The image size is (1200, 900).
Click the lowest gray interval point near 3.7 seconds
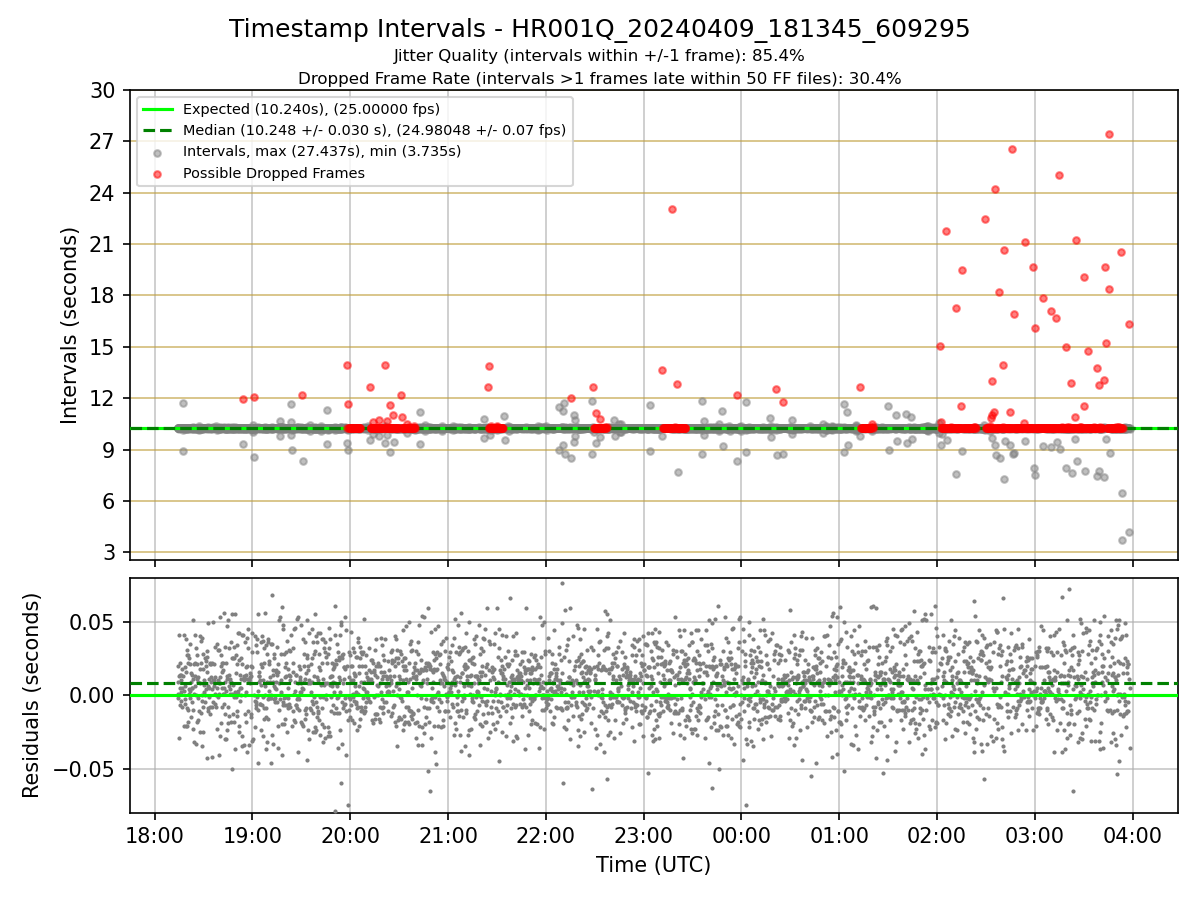point(1122,540)
